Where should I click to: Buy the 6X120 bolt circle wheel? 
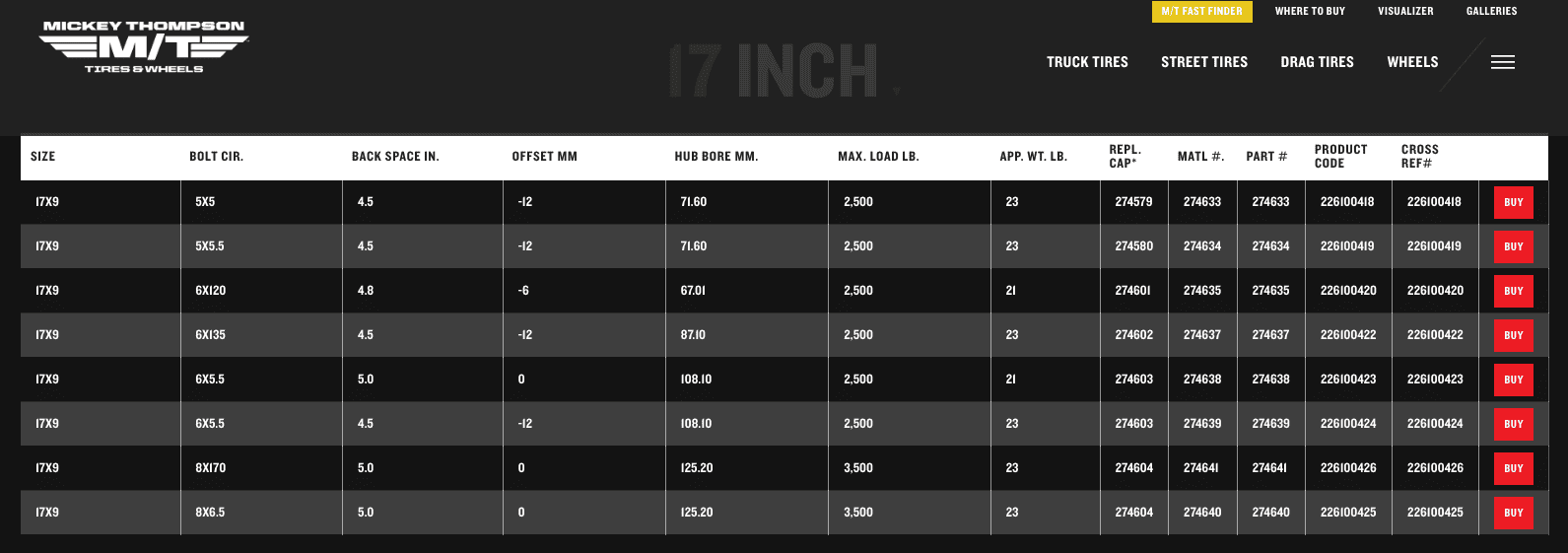coord(1513,291)
